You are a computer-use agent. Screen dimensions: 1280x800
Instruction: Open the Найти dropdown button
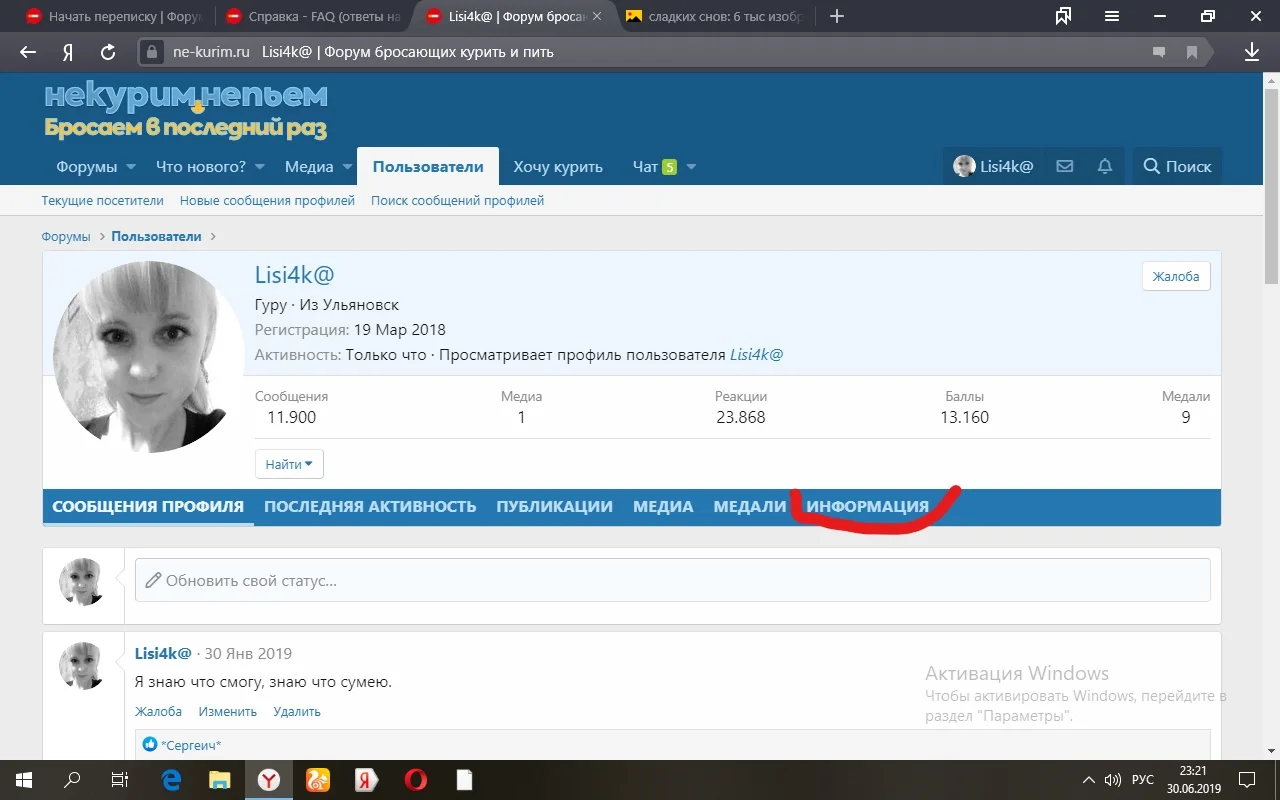pos(289,464)
